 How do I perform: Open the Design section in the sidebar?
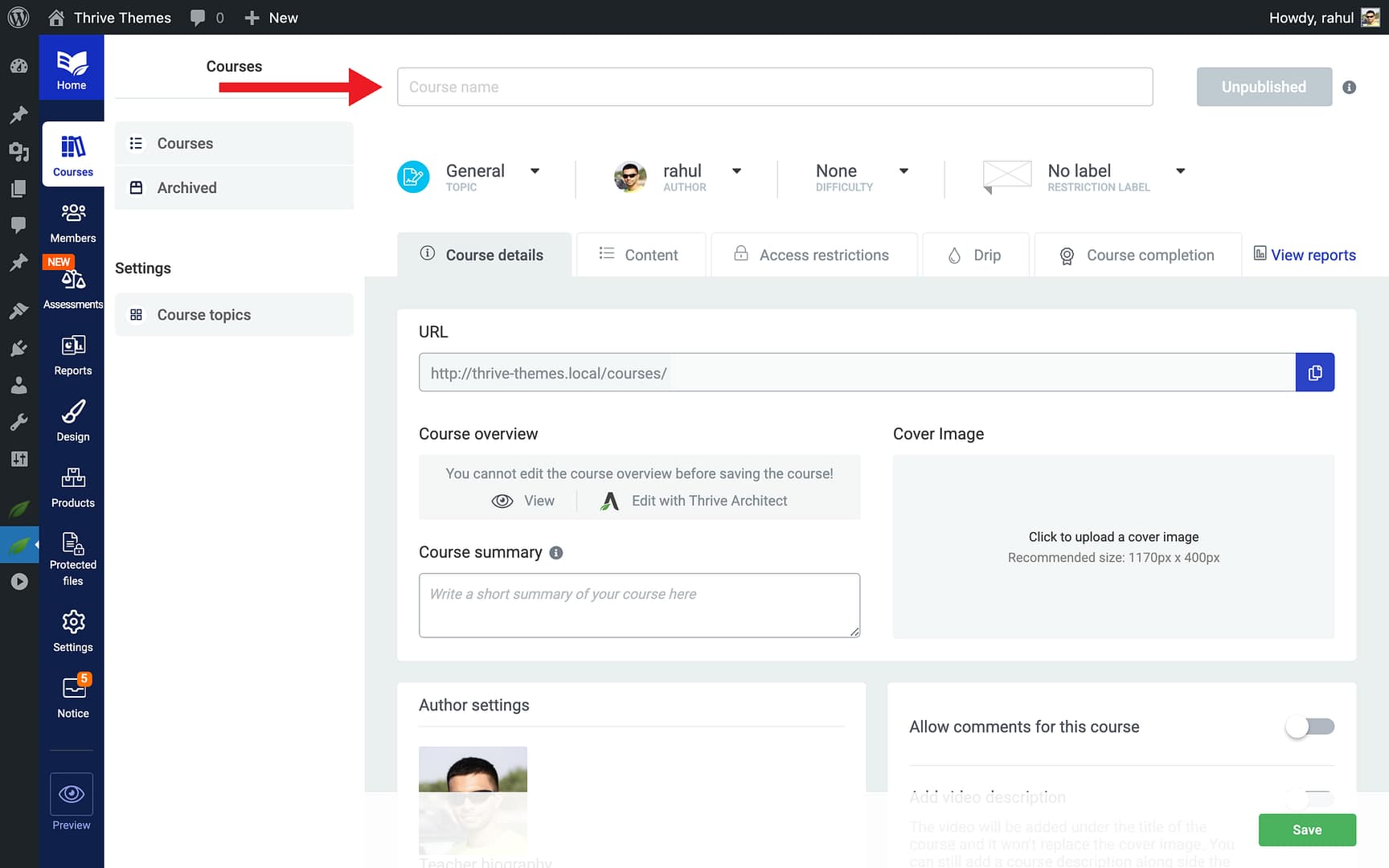click(x=72, y=420)
